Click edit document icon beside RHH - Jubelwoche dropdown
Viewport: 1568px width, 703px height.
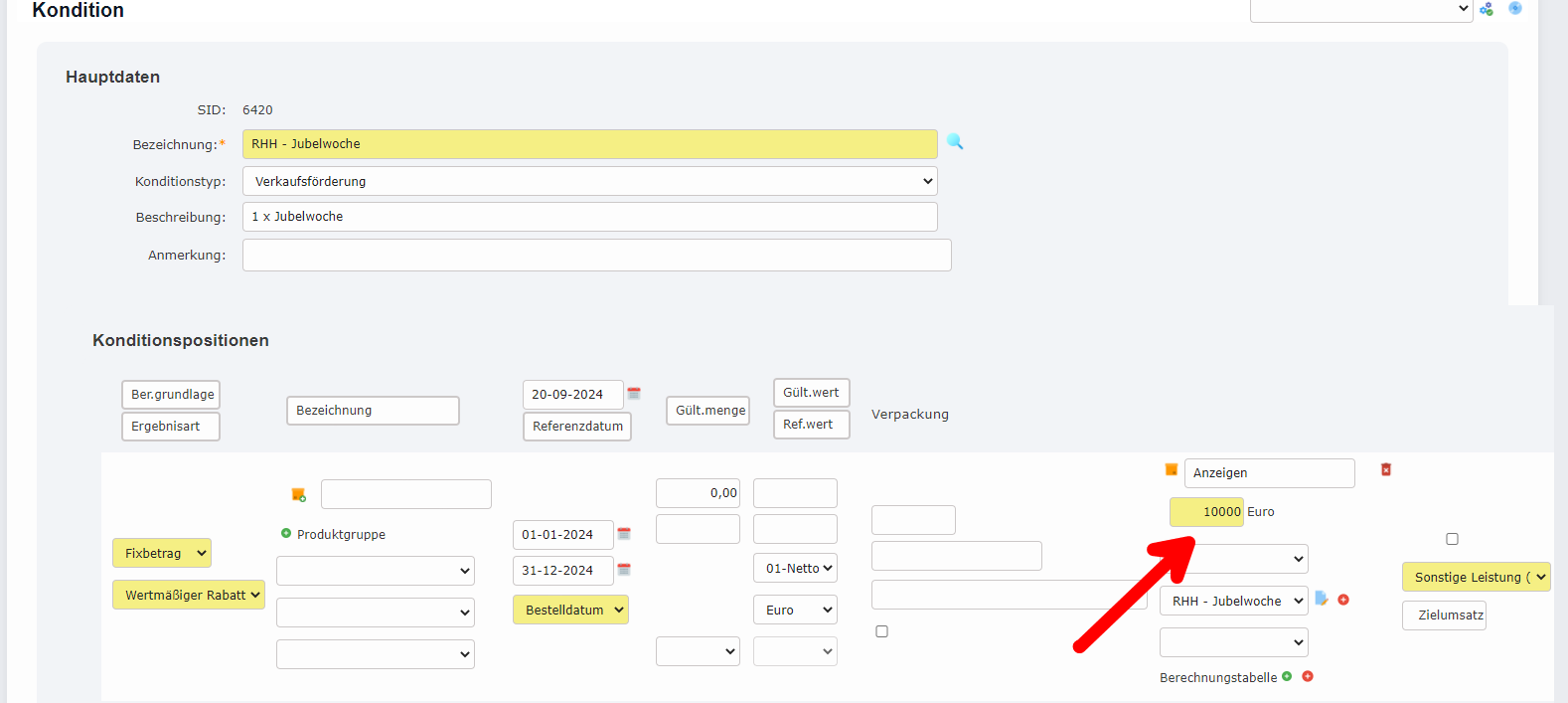tap(1322, 599)
